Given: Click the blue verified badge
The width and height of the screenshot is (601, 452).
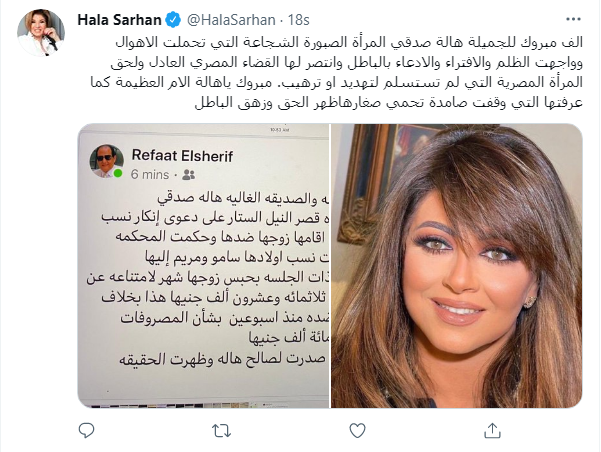Looking at the screenshot, I should click(x=173, y=20).
